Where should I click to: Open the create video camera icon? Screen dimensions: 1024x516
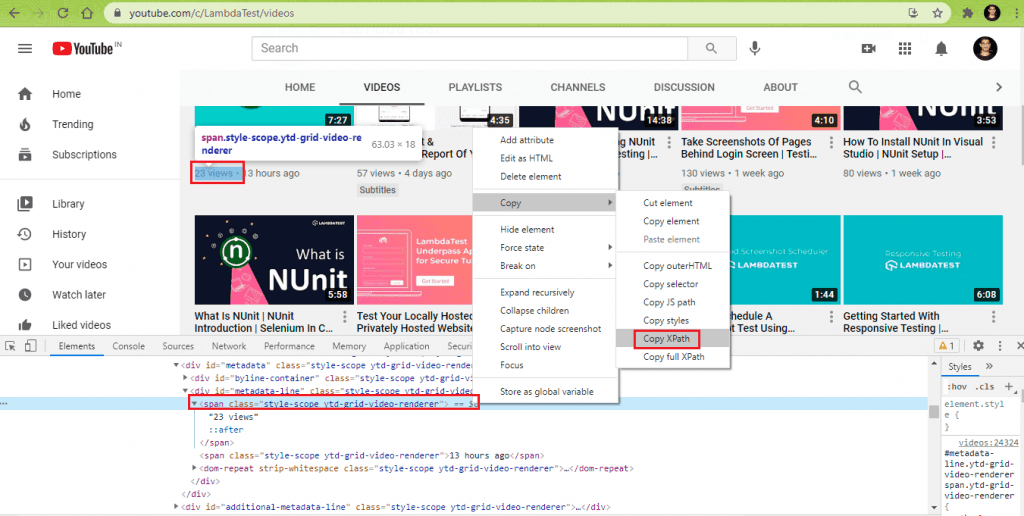click(868, 48)
